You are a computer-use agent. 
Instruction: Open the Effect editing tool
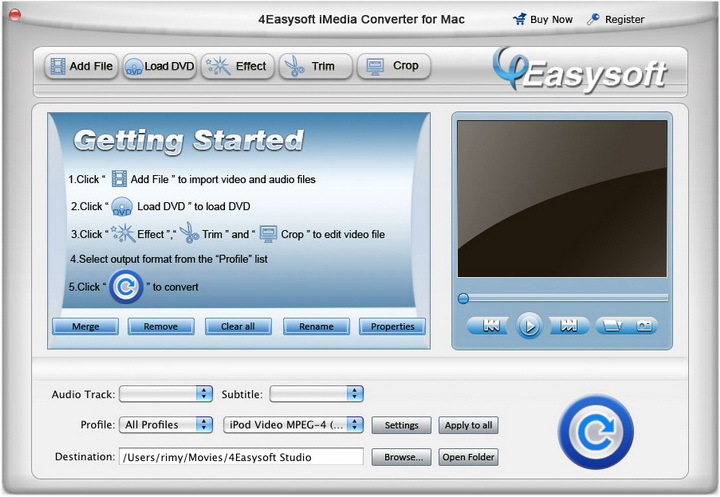237,66
